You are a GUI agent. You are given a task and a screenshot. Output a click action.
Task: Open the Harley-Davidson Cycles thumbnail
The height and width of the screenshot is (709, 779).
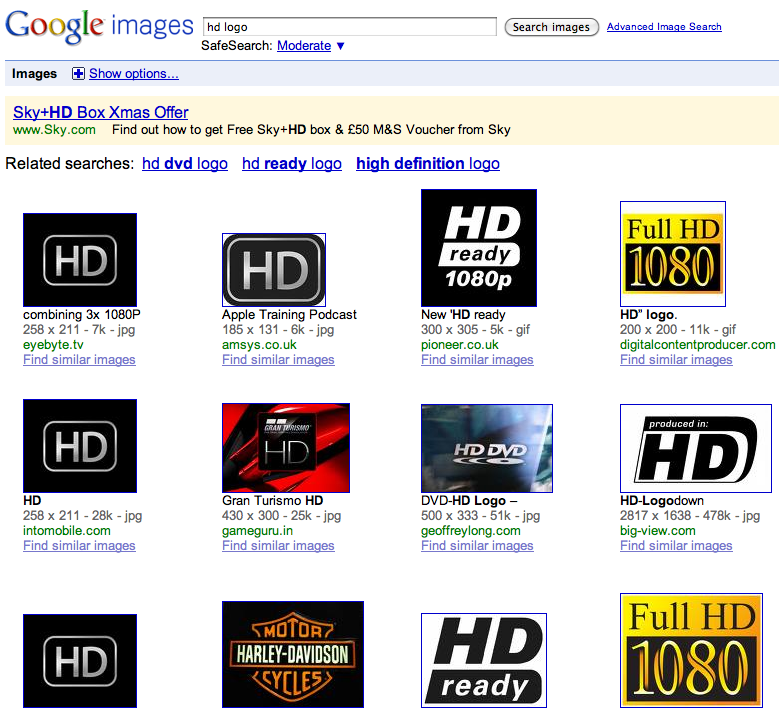[293, 654]
